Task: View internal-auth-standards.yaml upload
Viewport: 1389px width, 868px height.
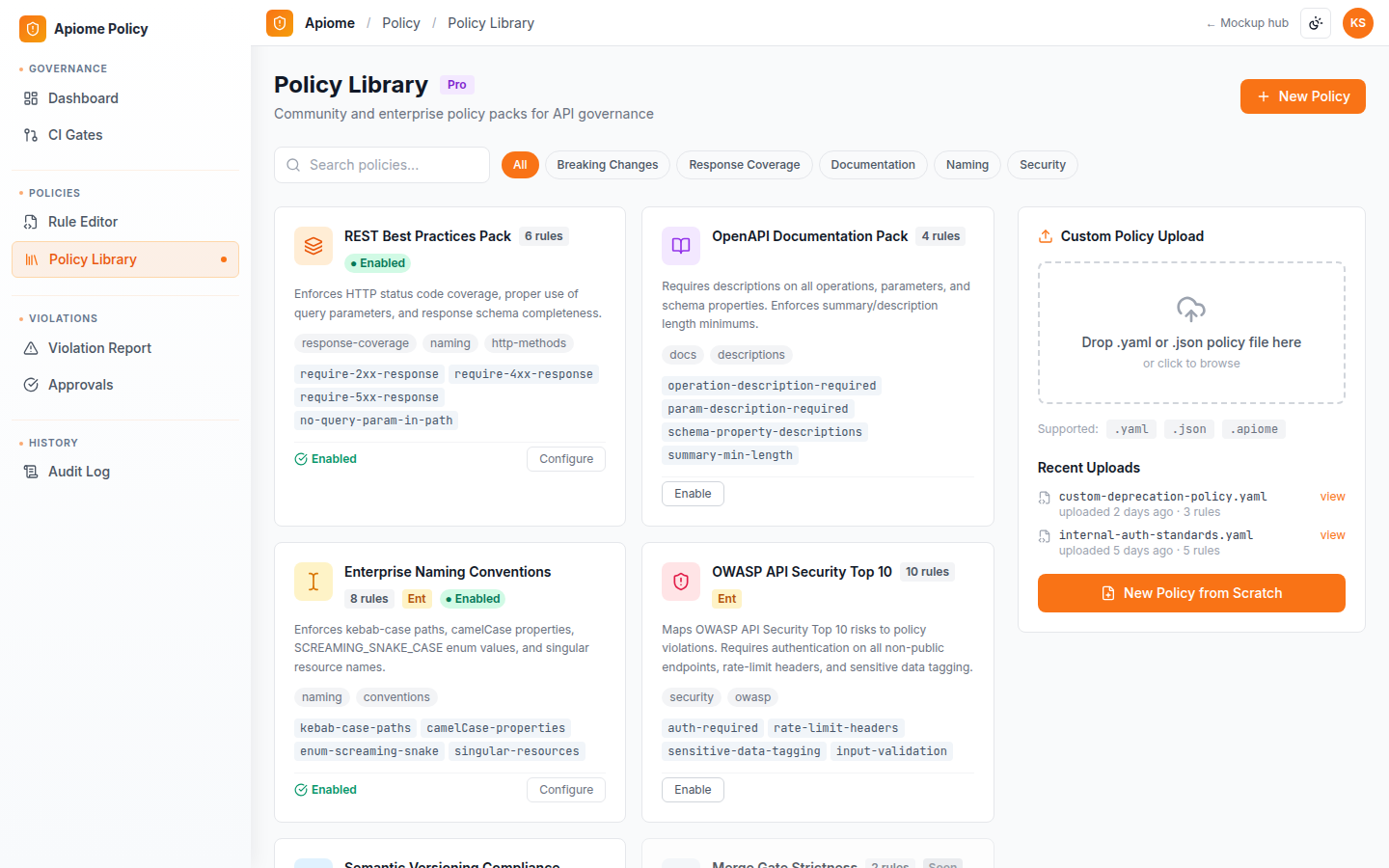Action: (1332, 535)
